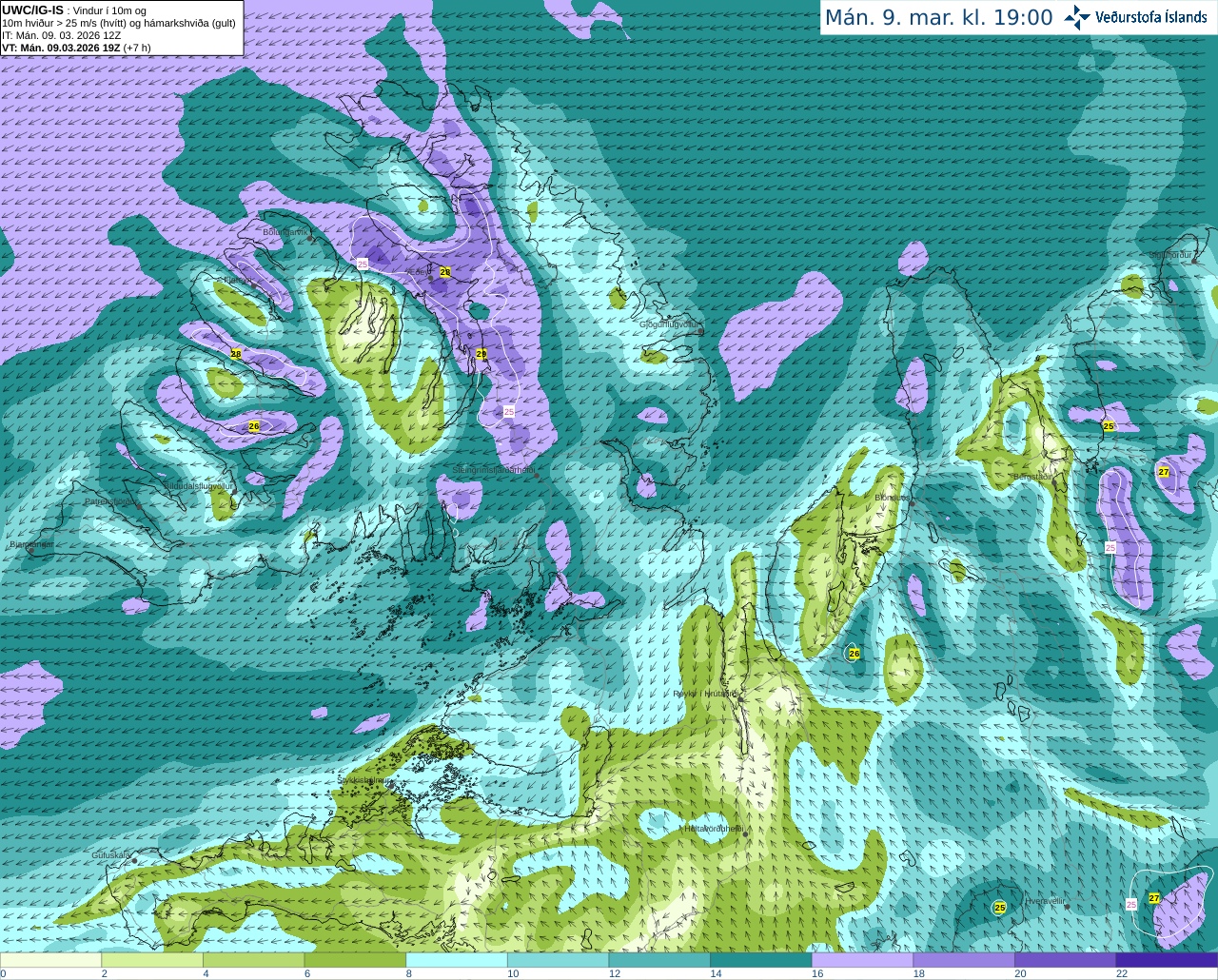The width and height of the screenshot is (1218, 980).
Task: Select the 0–2 m/s pale yellow legend swatch
Action: [x=50, y=960]
